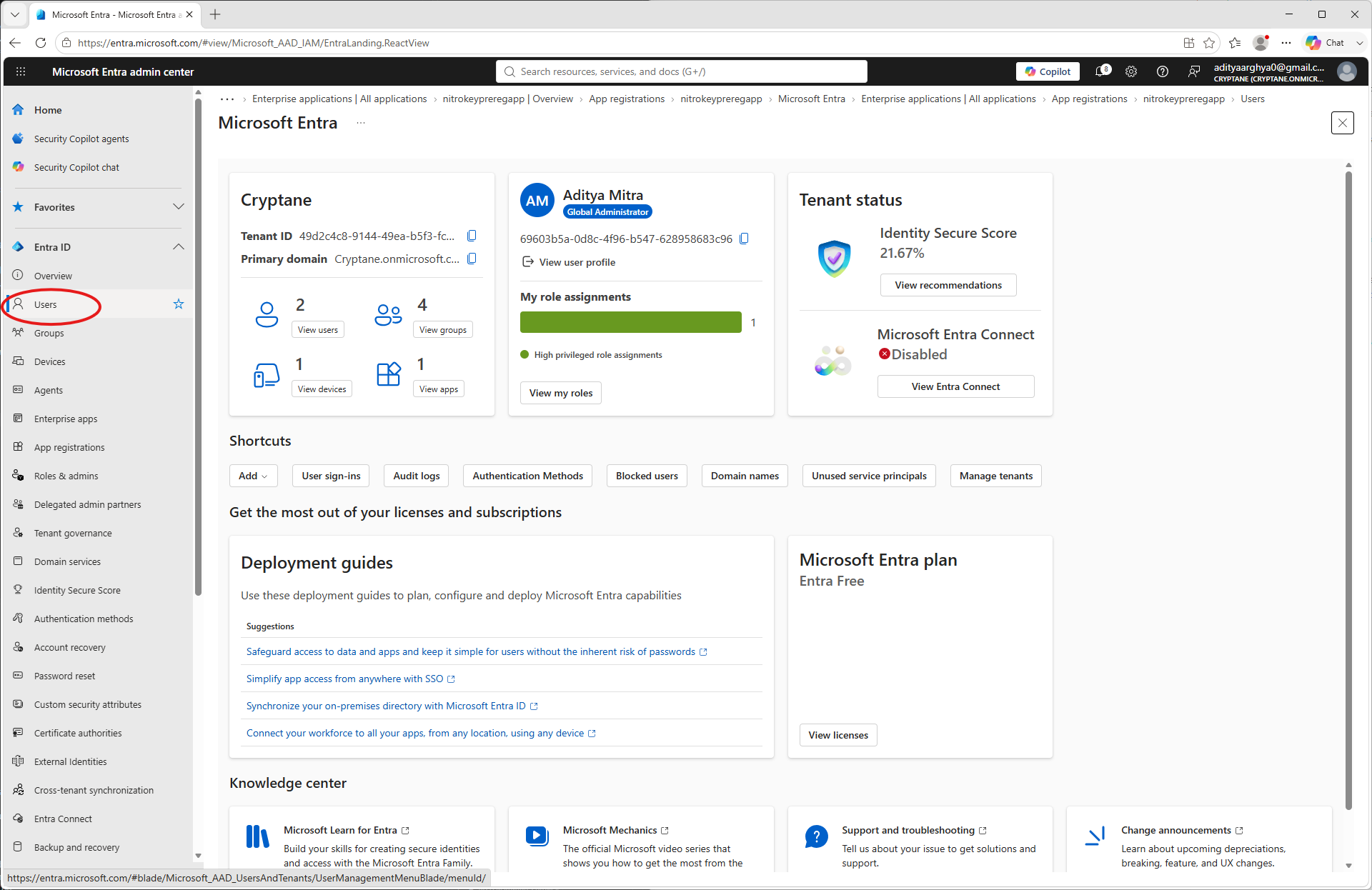
Task: Go to Home in sidebar
Action: tap(48, 110)
